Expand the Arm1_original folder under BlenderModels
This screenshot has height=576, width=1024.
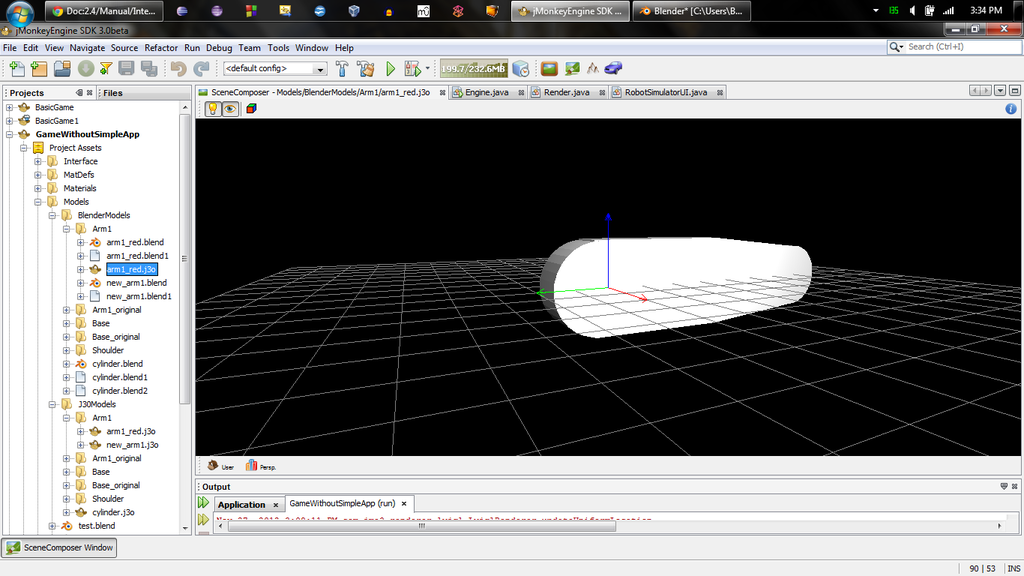click(x=67, y=310)
